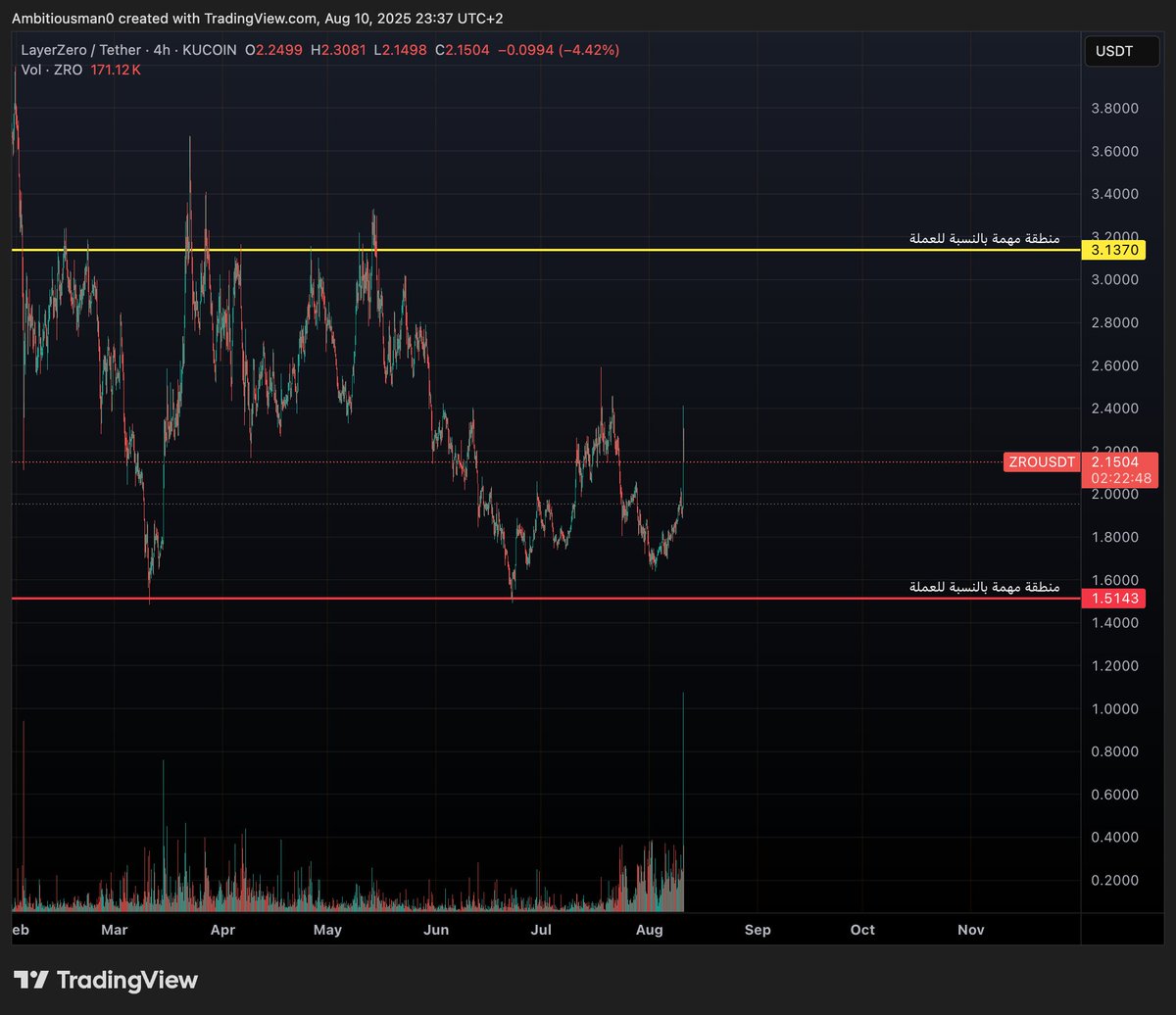Select the yellow horizontal line at 3.1370
This screenshot has width=1176, height=1015.
tap(546, 250)
